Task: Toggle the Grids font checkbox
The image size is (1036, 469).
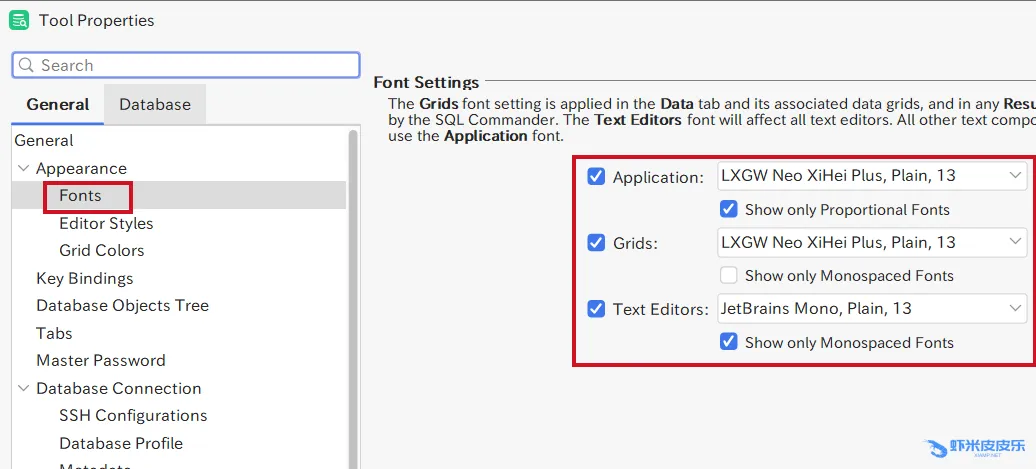Action: pyautogui.click(x=596, y=243)
